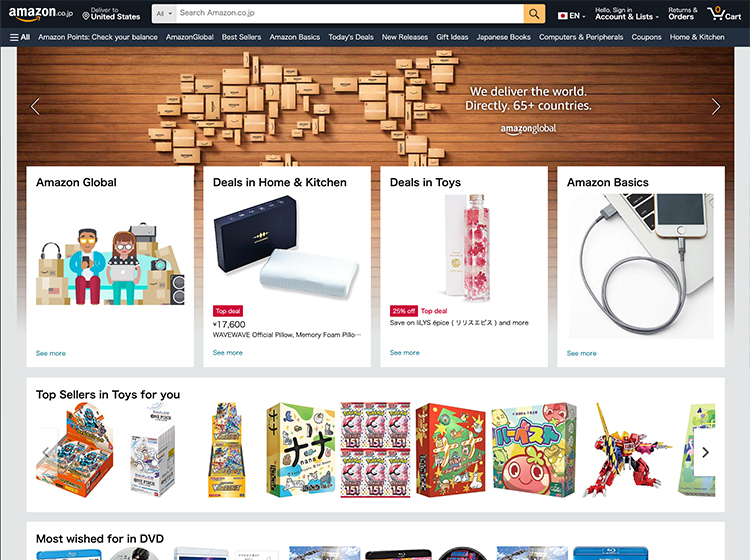
Task: Show the previous hero banner slide
Action: pyautogui.click(x=35, y=106)
